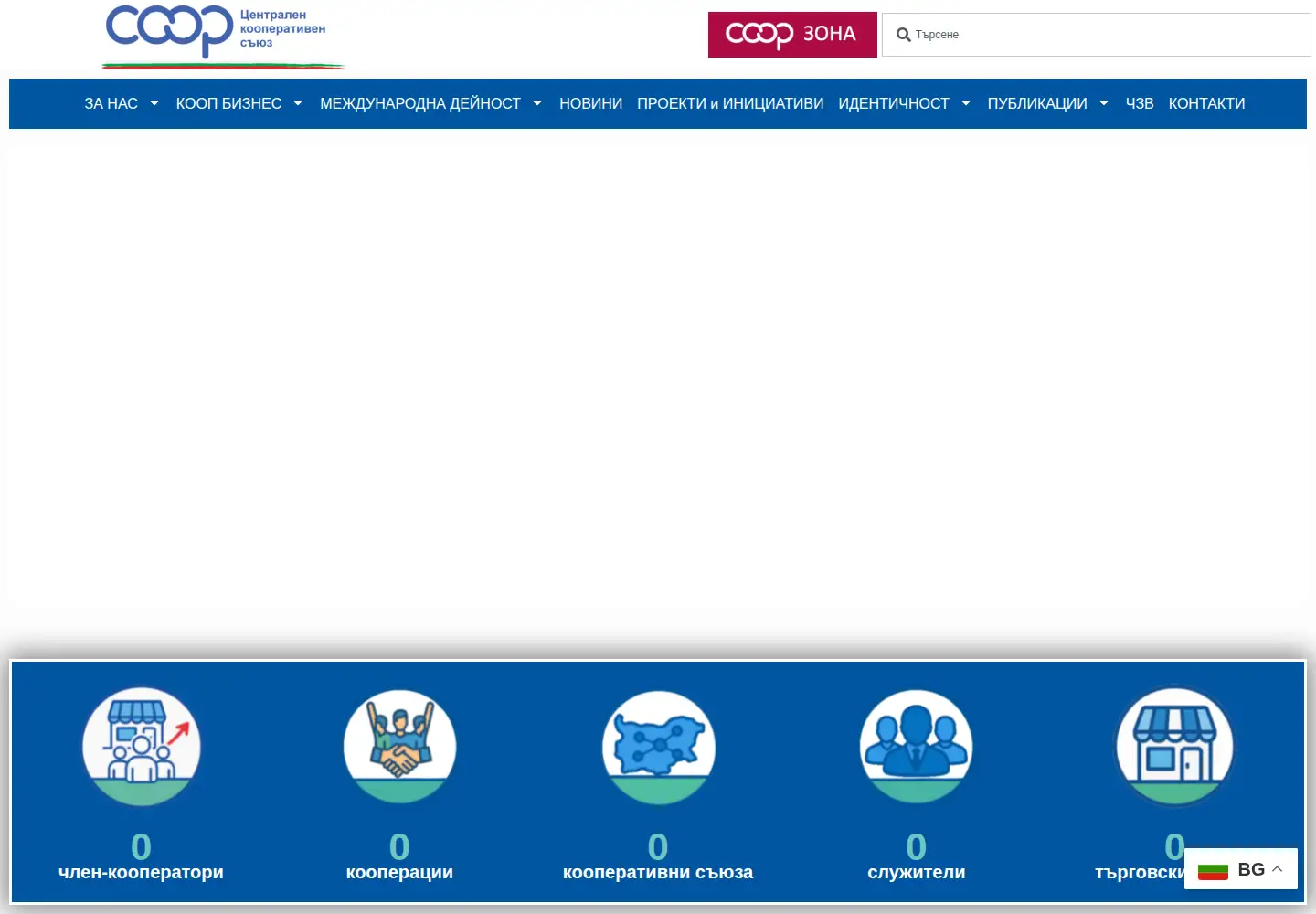Viewport: 1316px width, 914px height.
Task: Open ПРОЕКТИ и ИНИЦИАТИВИ menu item
Action: coord(730,103)
